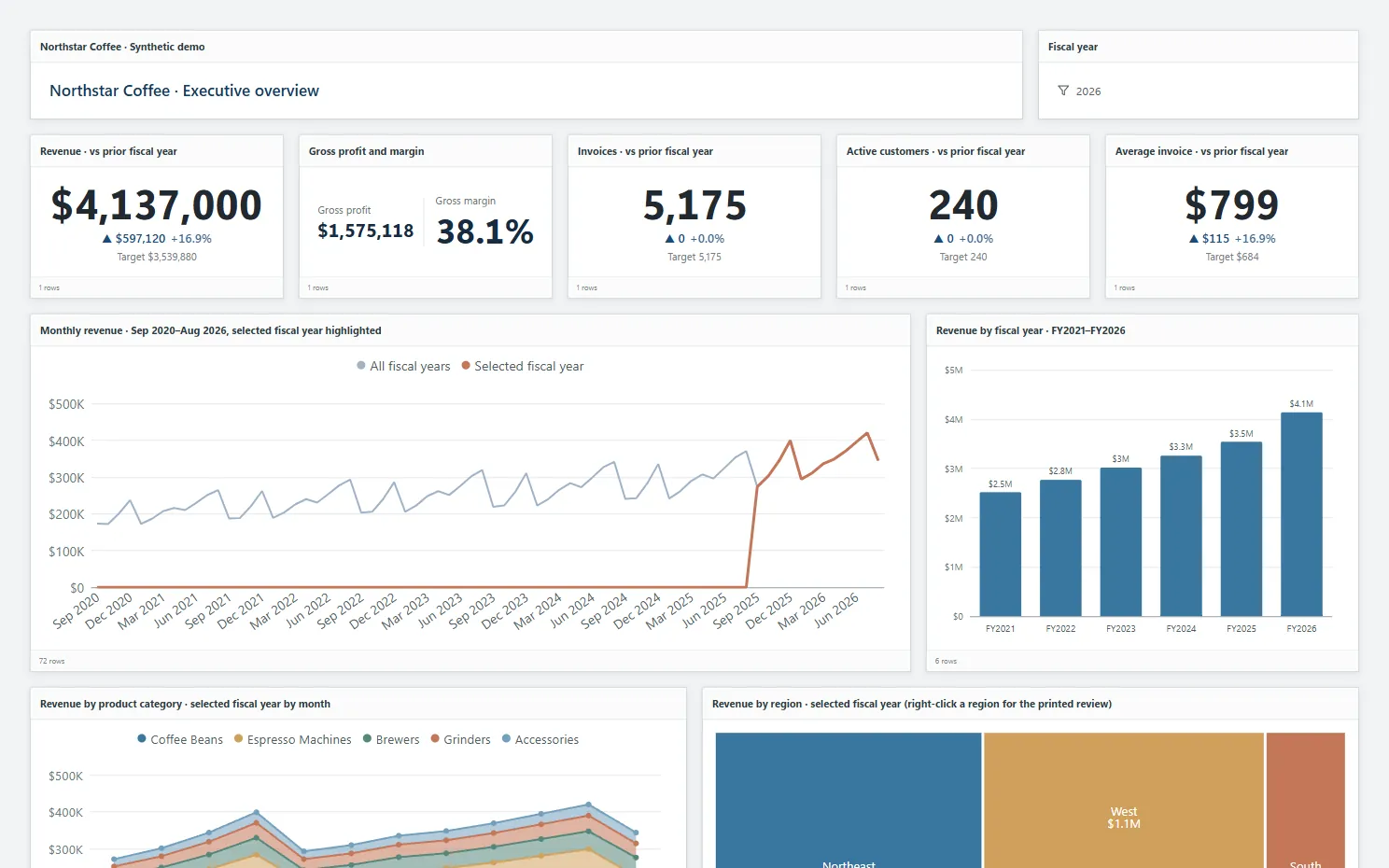Toggle the Grinders legend entry
The image size is (1389, 868).
(460, 739)
